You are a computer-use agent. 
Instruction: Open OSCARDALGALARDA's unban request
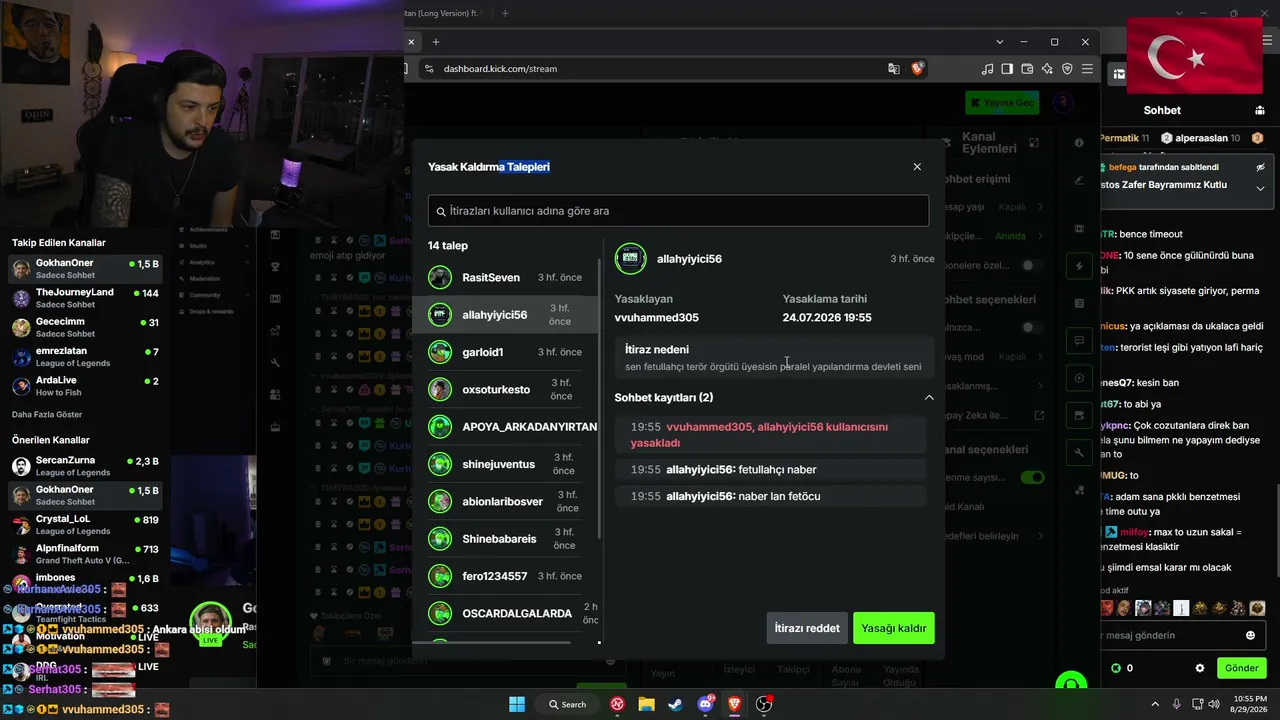pos(511,613)
